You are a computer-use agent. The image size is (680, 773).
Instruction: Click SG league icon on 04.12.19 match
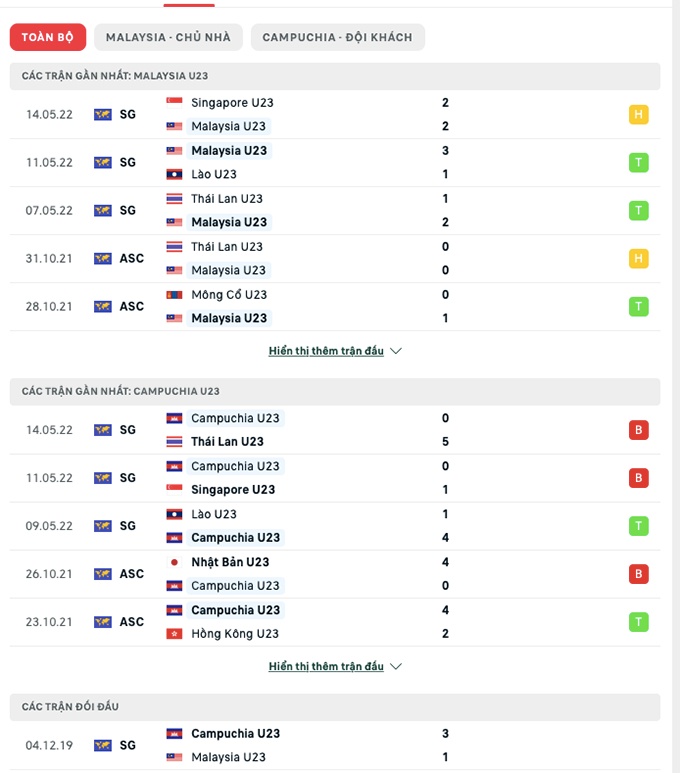(x=102, y=745)
